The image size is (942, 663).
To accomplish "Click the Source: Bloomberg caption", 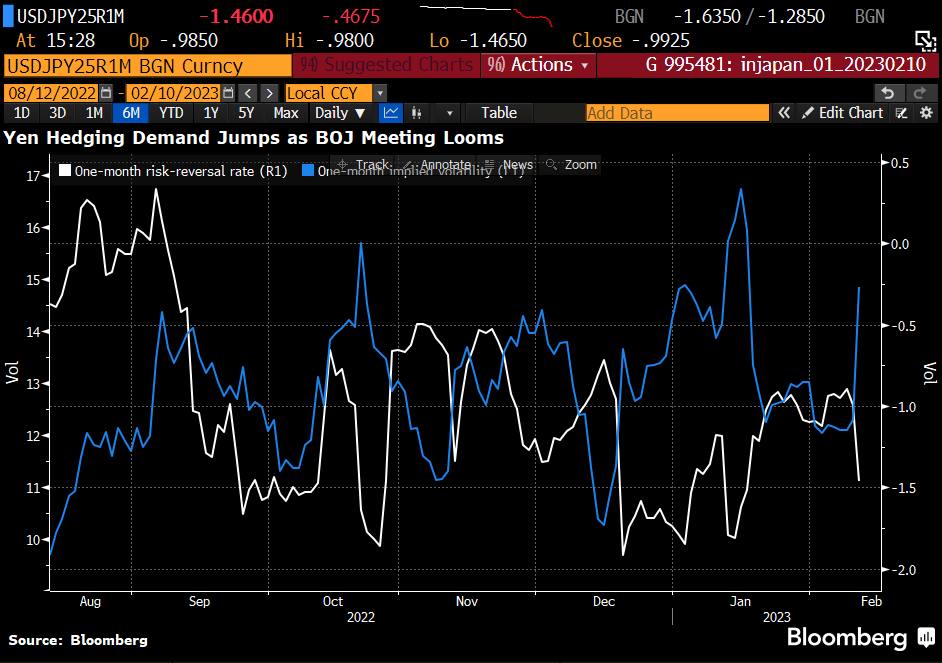I will 78,640.
